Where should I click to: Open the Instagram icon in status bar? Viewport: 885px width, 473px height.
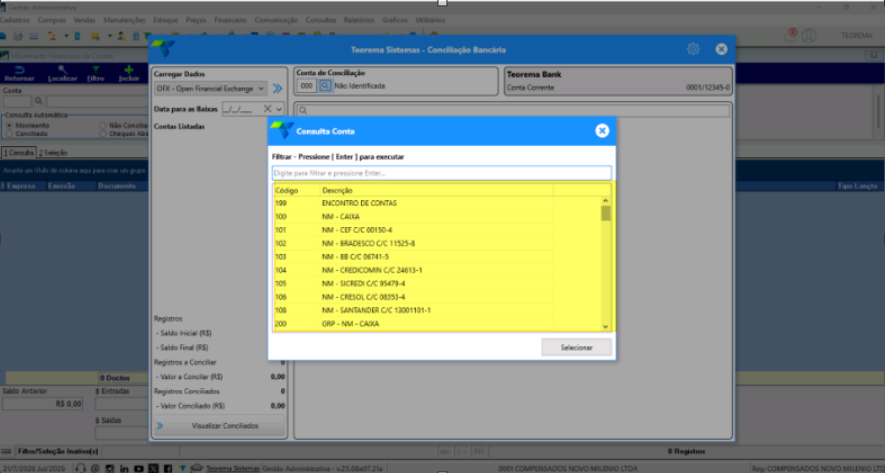point(109,468)
